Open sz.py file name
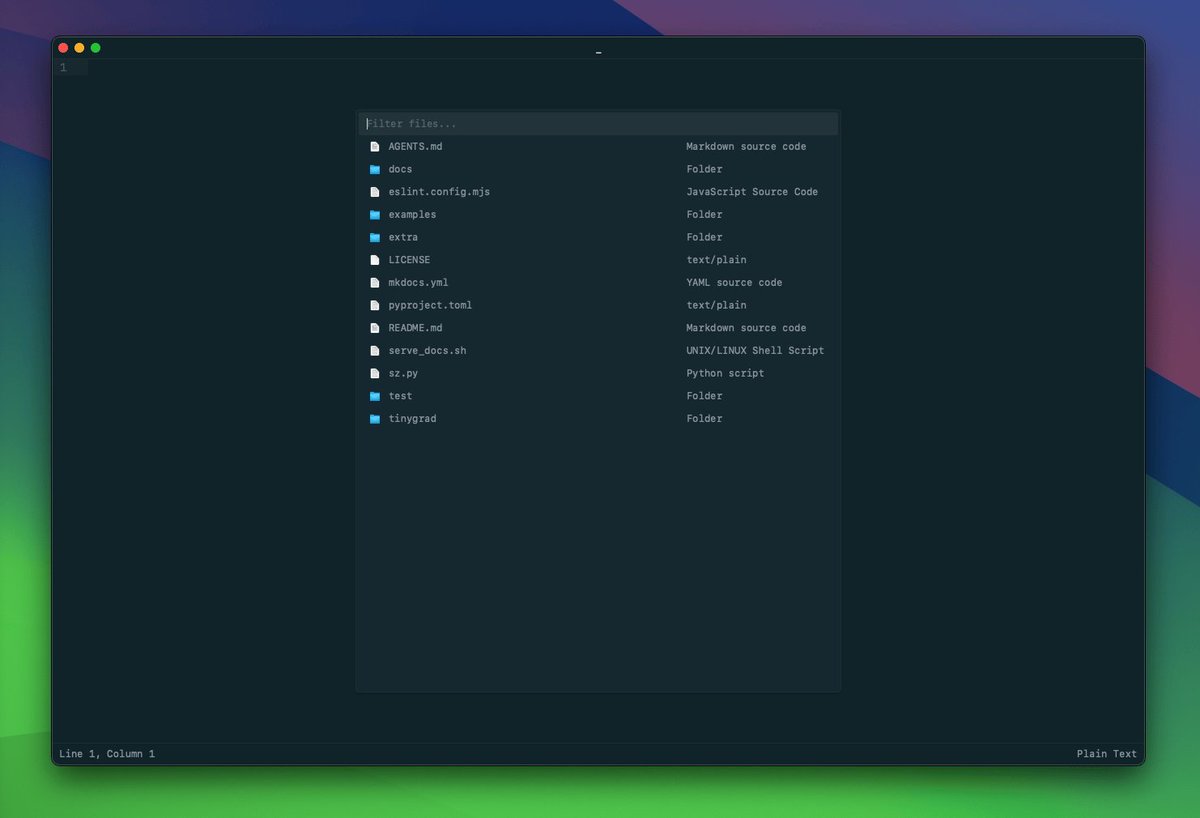This screenshot has height=818, width=1200. [x=403, y=374]
